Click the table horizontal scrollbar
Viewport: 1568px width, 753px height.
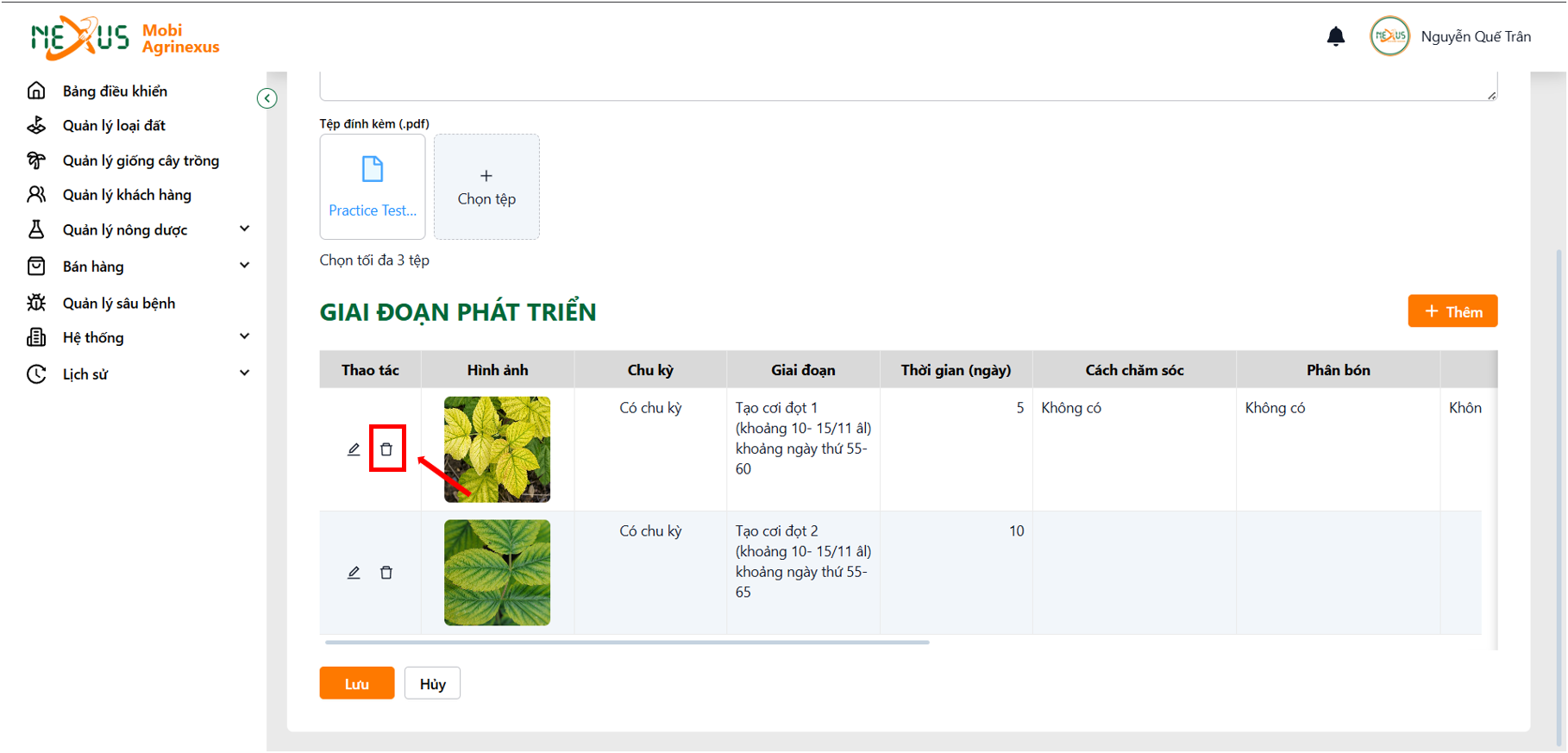pos(627,643)
